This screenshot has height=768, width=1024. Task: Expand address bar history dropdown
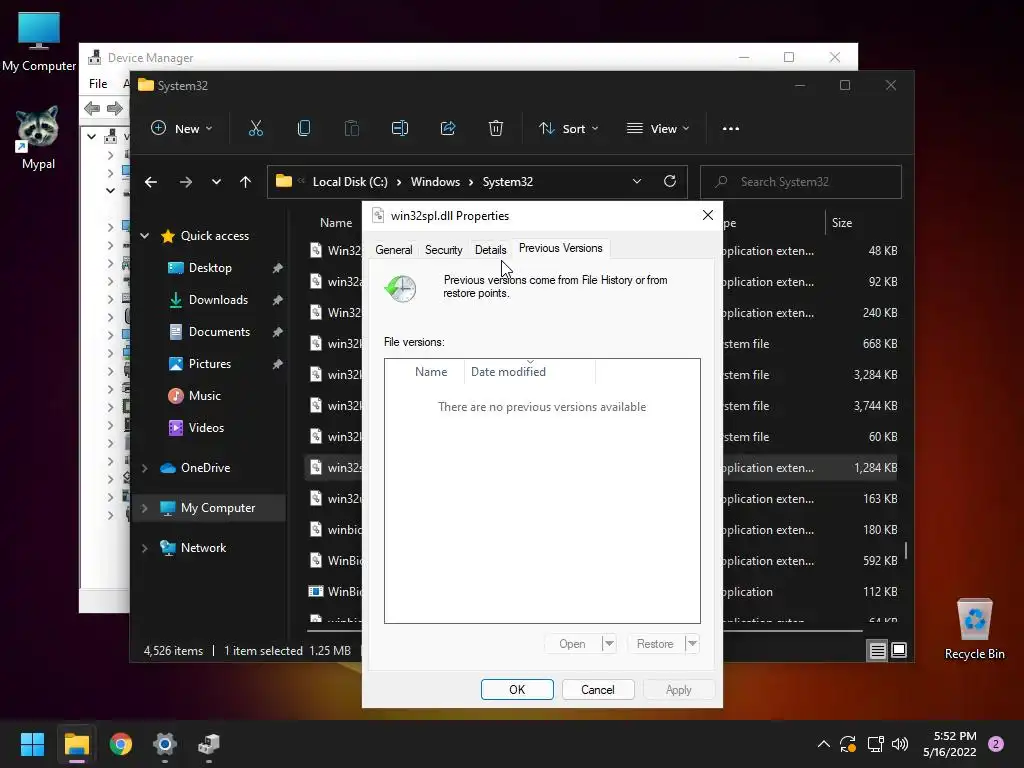pos(637,182)
